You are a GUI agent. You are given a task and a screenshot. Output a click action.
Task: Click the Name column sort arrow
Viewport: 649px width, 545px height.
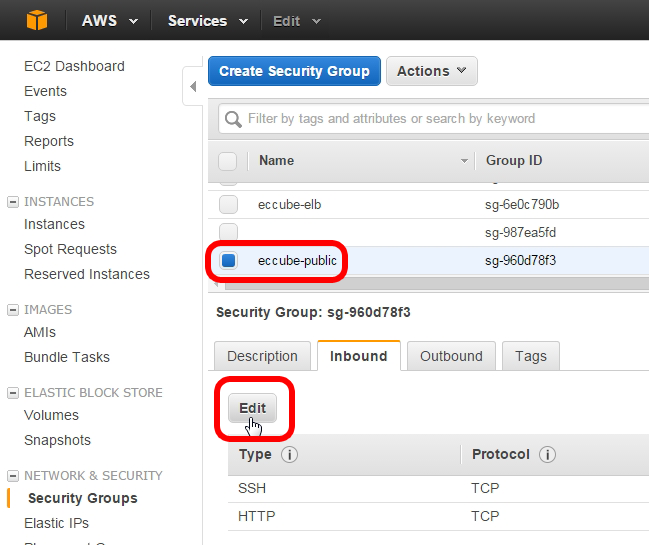[x=464, y=161]
